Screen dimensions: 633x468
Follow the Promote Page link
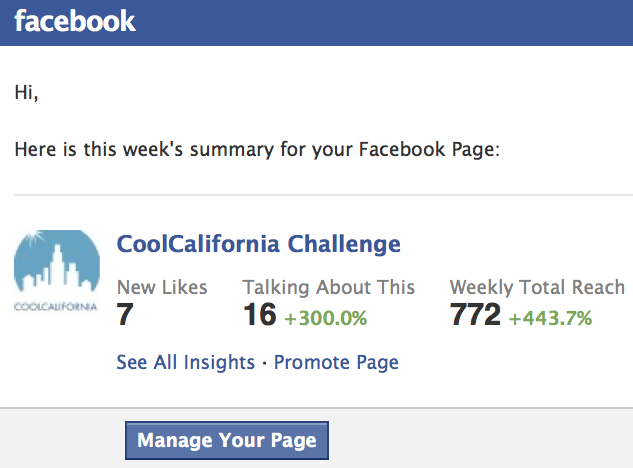[x=336, y=362]
